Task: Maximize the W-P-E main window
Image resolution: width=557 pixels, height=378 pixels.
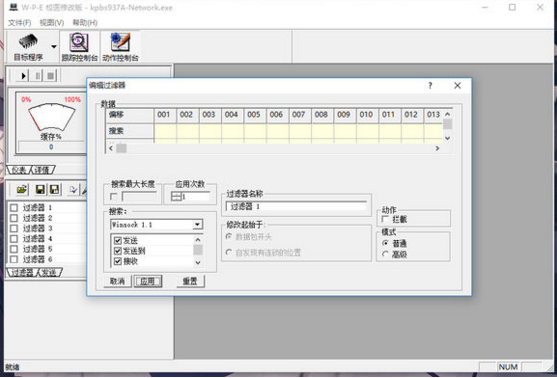Action: tap(512, 7)
